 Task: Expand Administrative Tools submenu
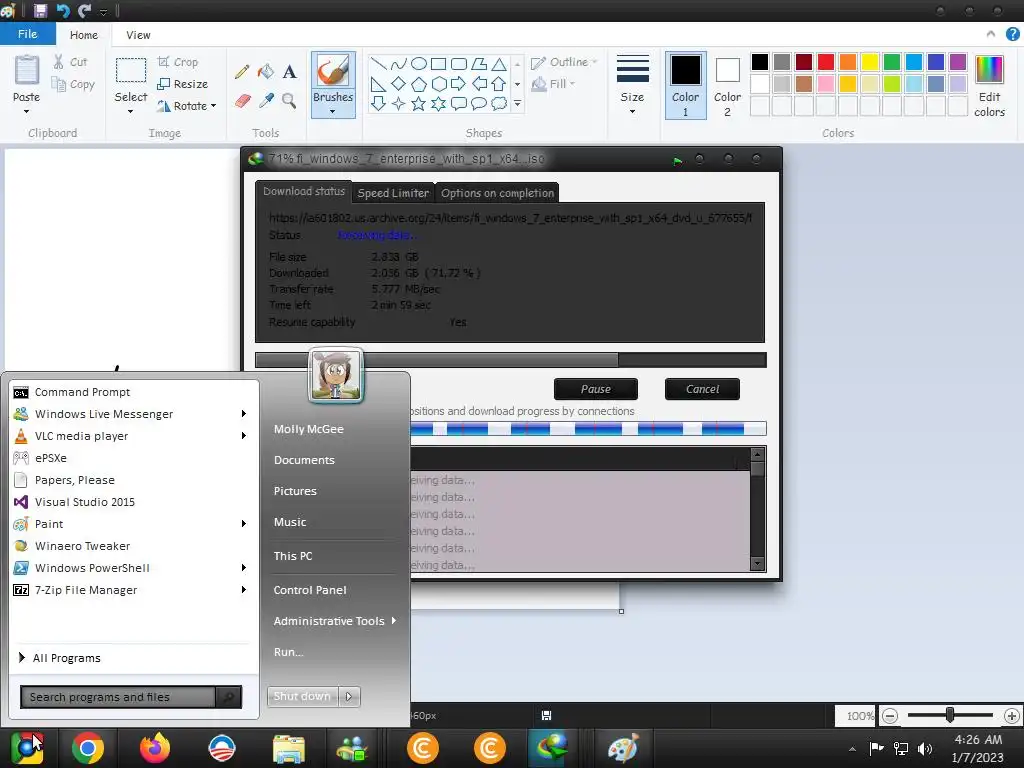tap(335, 621)
